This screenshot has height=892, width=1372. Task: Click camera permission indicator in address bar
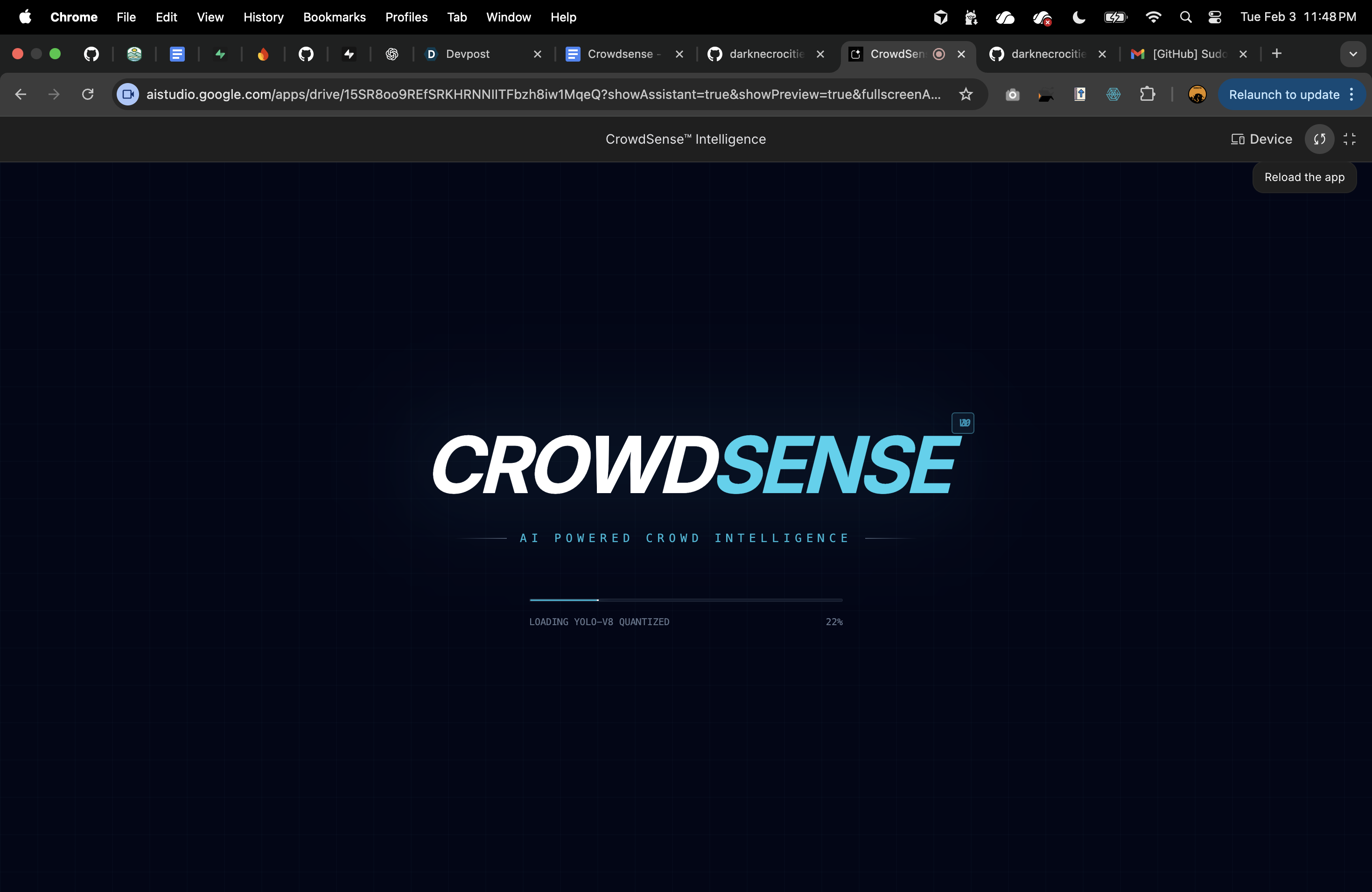coord(128,95)
